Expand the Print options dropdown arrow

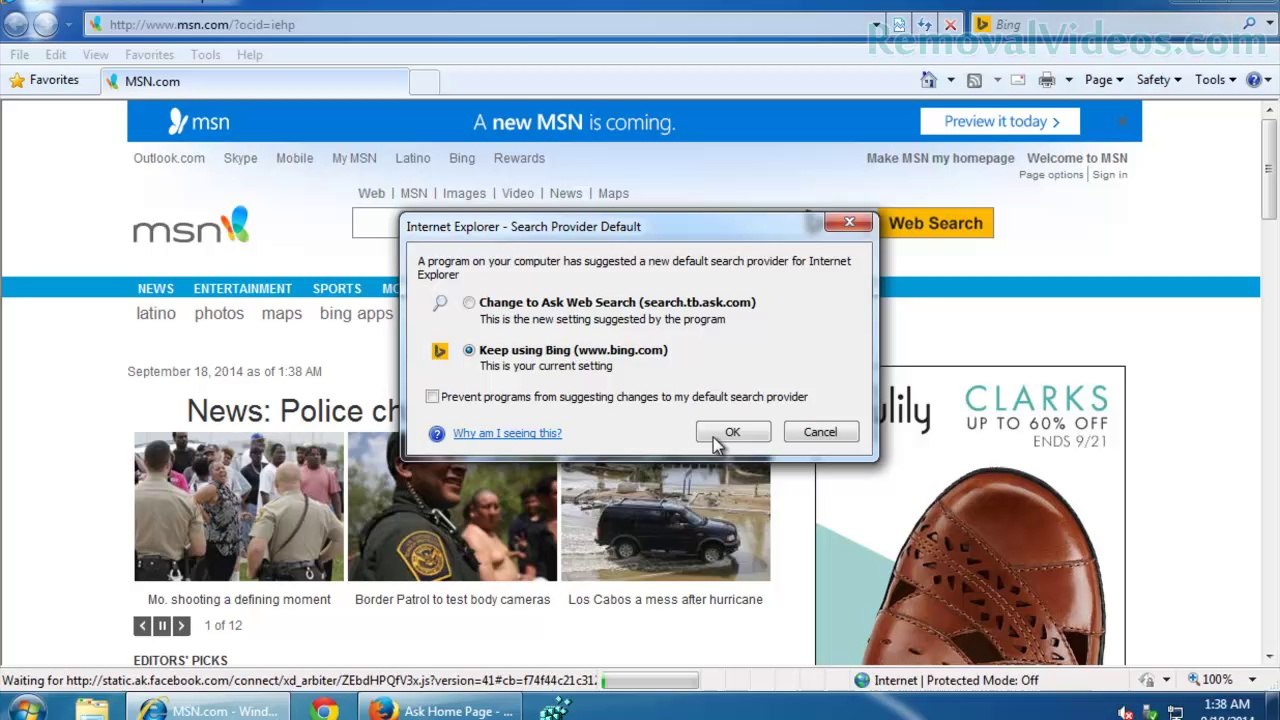1069,80
